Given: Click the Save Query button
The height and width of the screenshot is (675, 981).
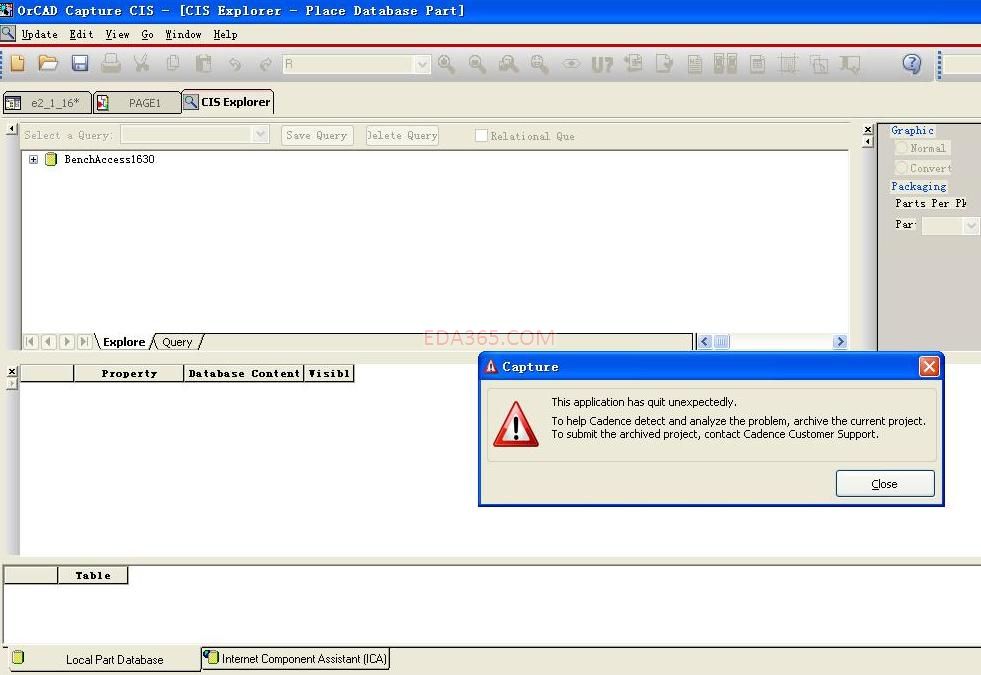Looking at the screenshot, I should click(x=316, y=135).
